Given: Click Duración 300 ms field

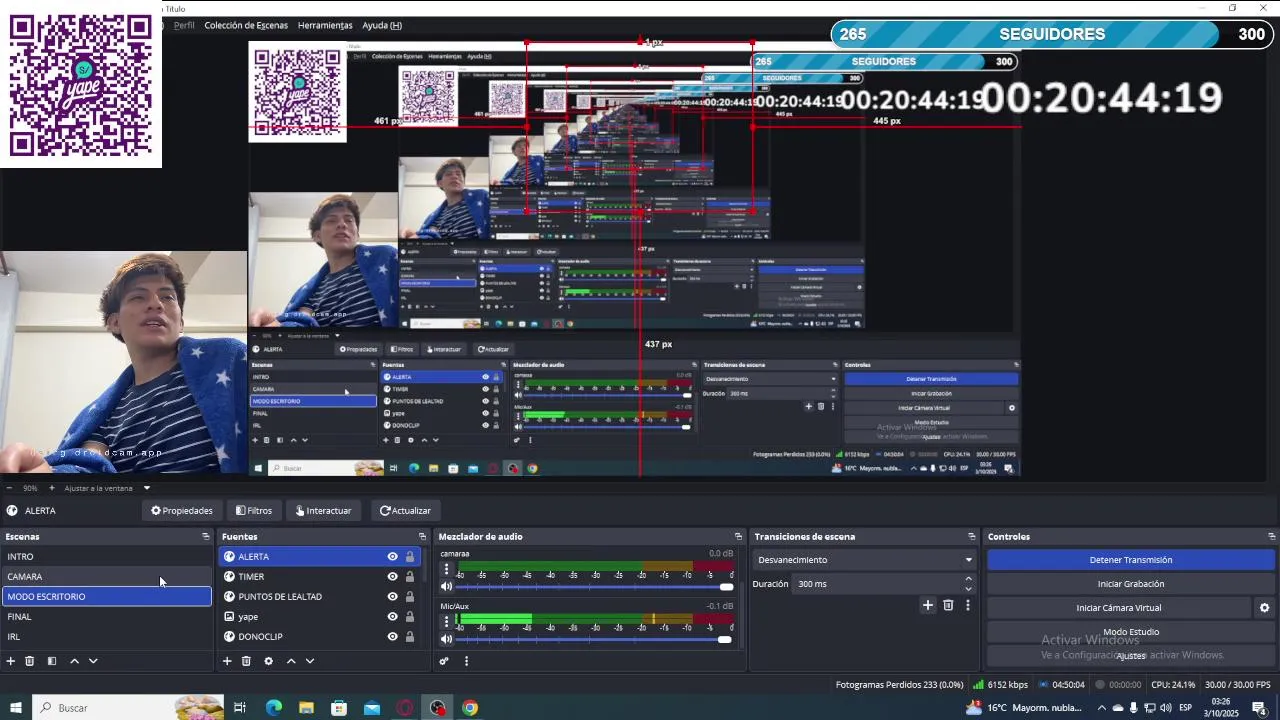Looking at the screenshot, I should click(877, 584).
